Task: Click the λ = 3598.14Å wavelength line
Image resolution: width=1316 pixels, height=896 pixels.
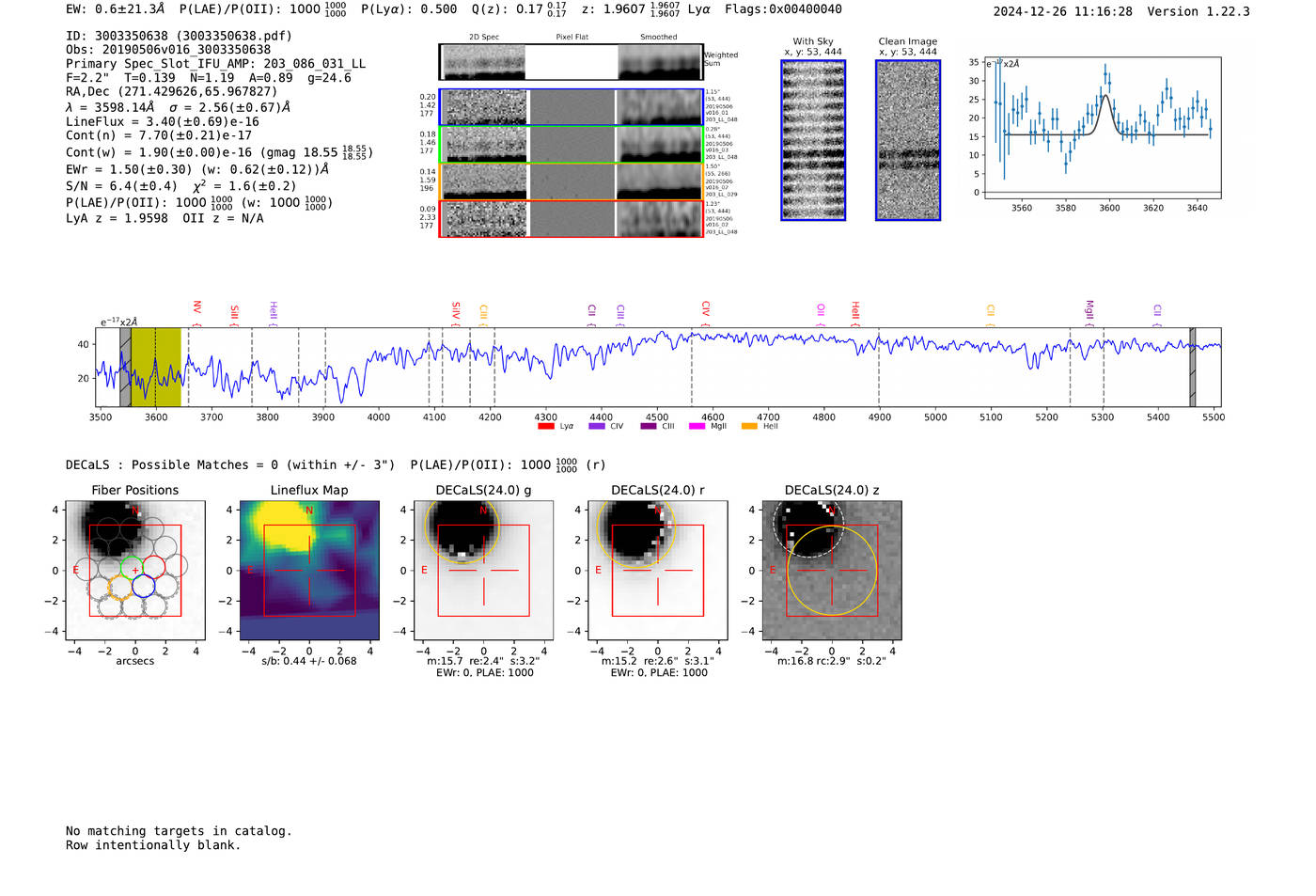Action: coord(178,107)
